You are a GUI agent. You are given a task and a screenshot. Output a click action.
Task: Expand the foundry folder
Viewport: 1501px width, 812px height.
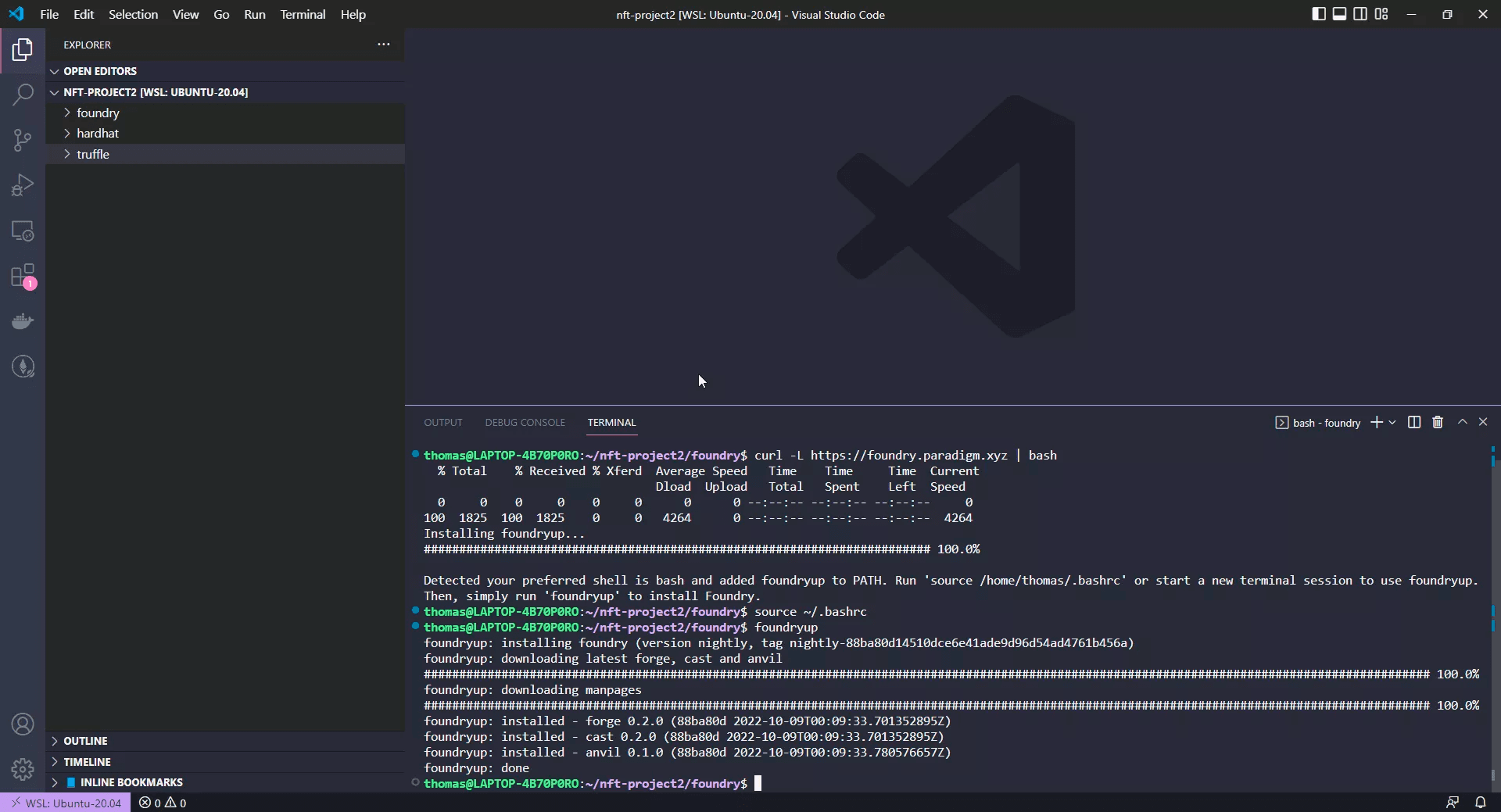click(x=225, y=113)
